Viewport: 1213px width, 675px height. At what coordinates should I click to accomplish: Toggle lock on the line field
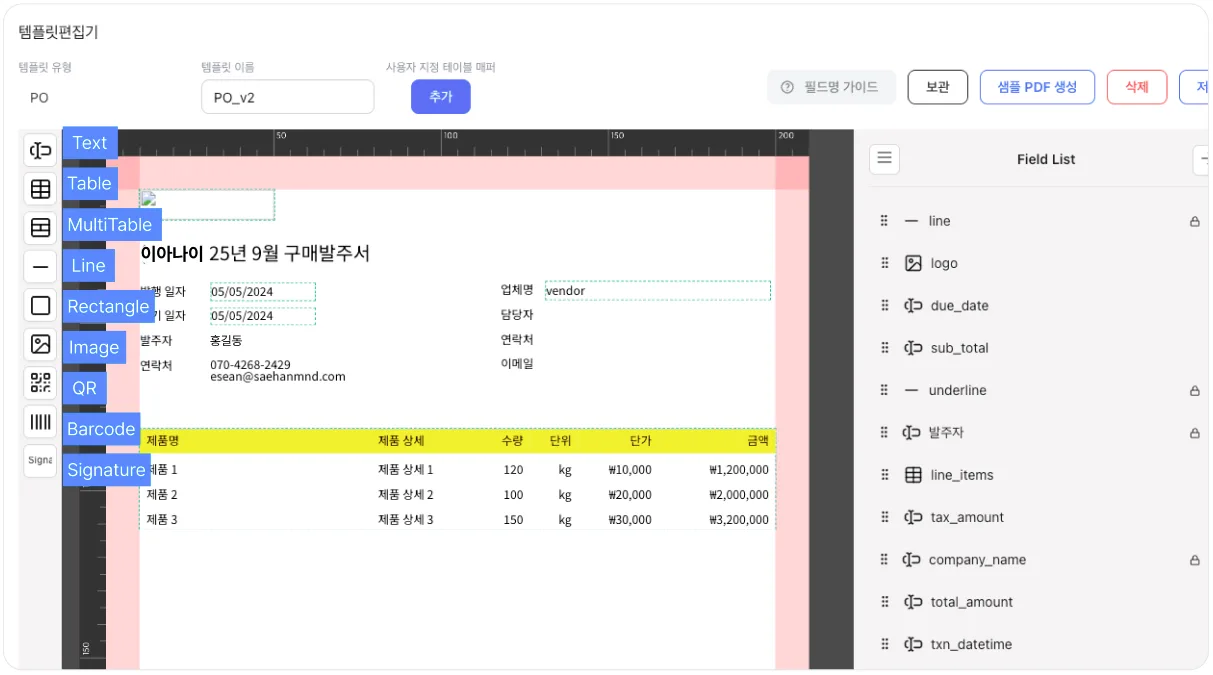tap(1194, 221)
